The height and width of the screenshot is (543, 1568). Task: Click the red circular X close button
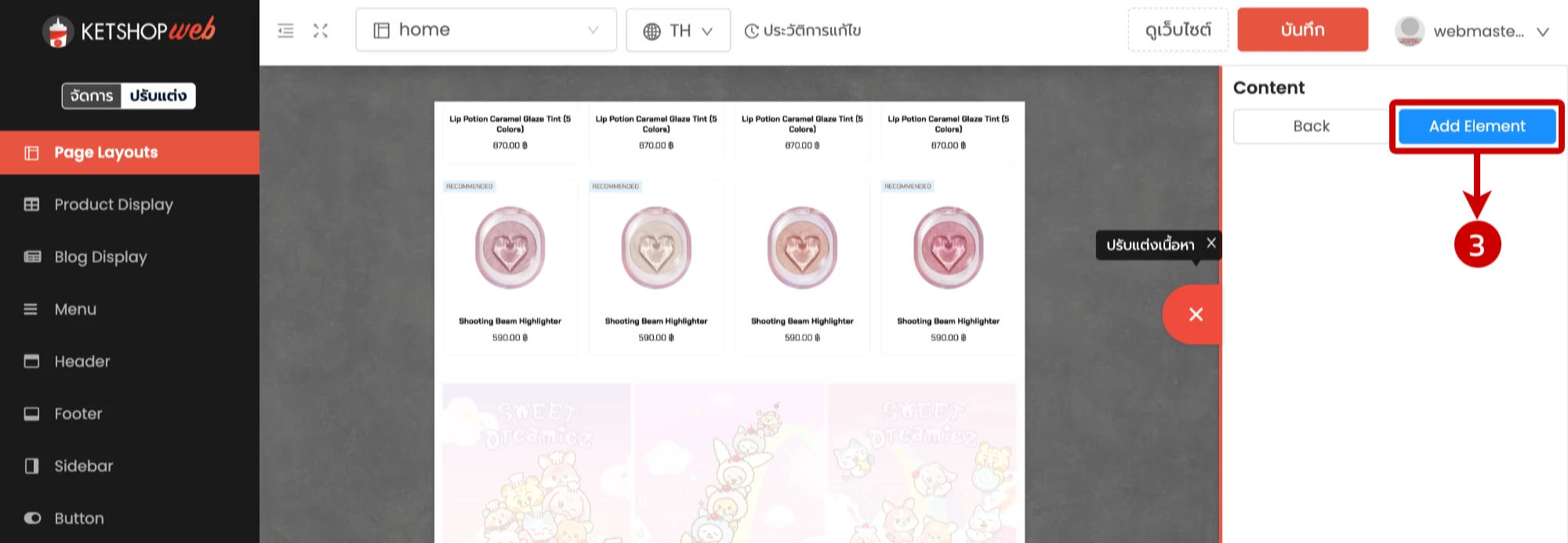pyautogui.click(x=1195, y=314)
